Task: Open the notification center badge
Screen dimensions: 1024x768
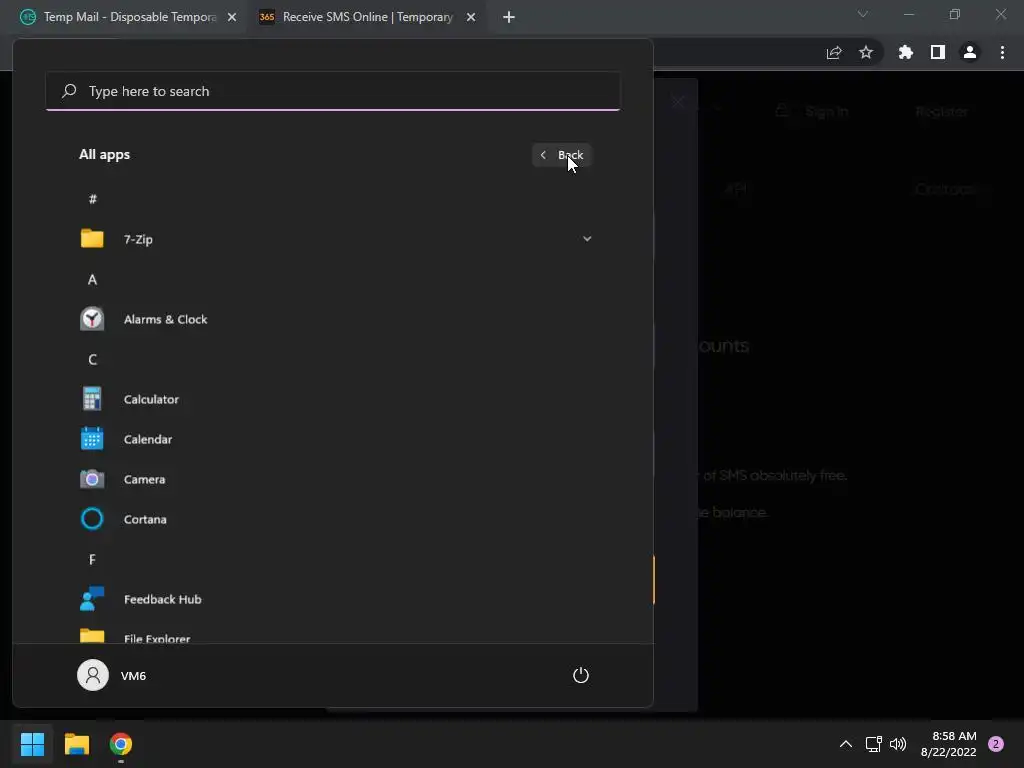Action: pos(996,744)
